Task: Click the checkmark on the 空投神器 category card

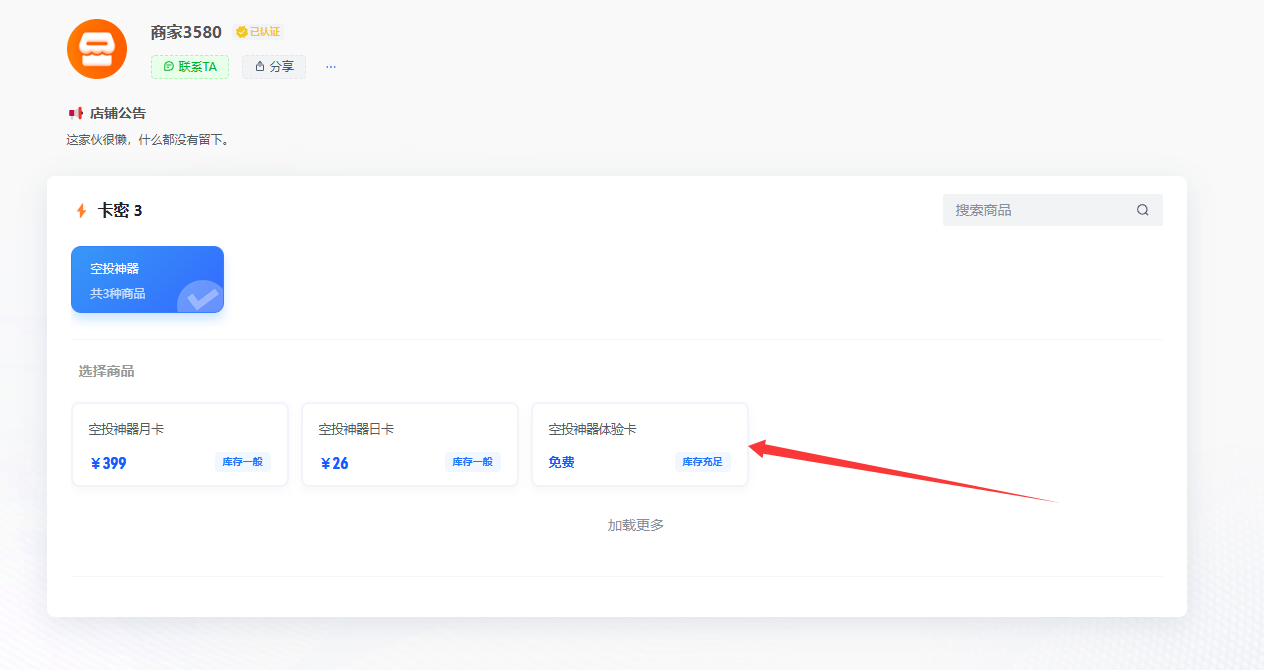Action: (201, 297)
